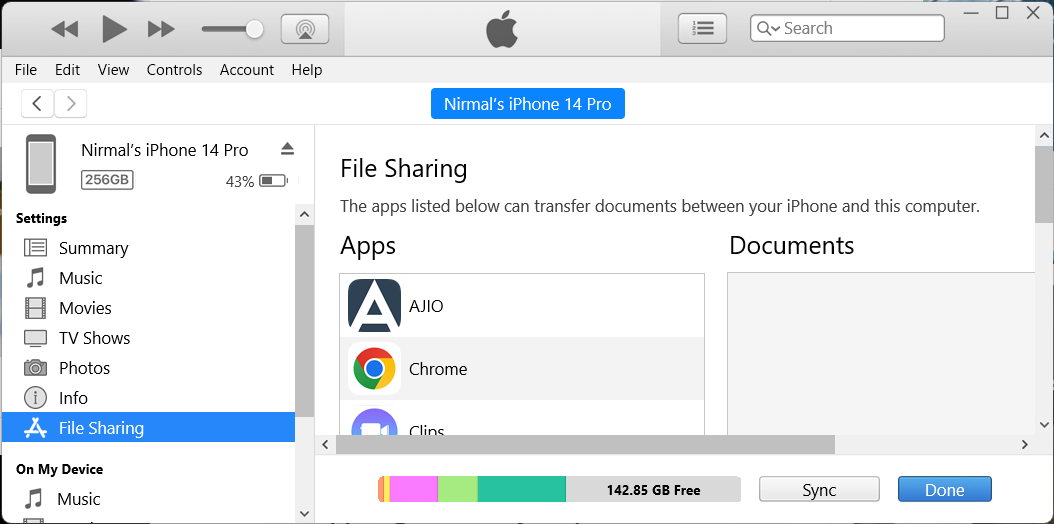Select Movies in sidebar

[x=148, y=308]
